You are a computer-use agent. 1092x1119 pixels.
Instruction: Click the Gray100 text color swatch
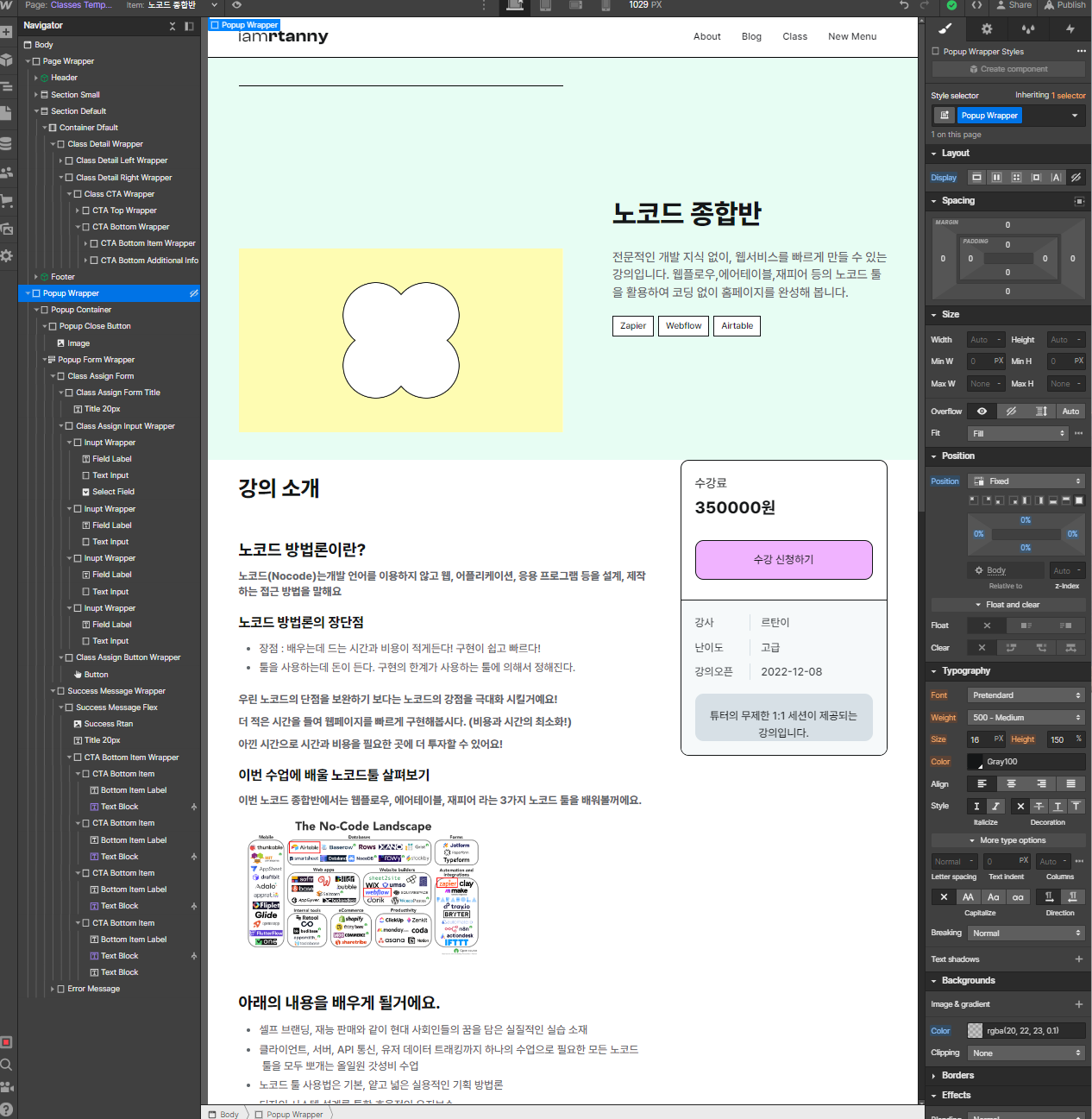click(976, 762)
